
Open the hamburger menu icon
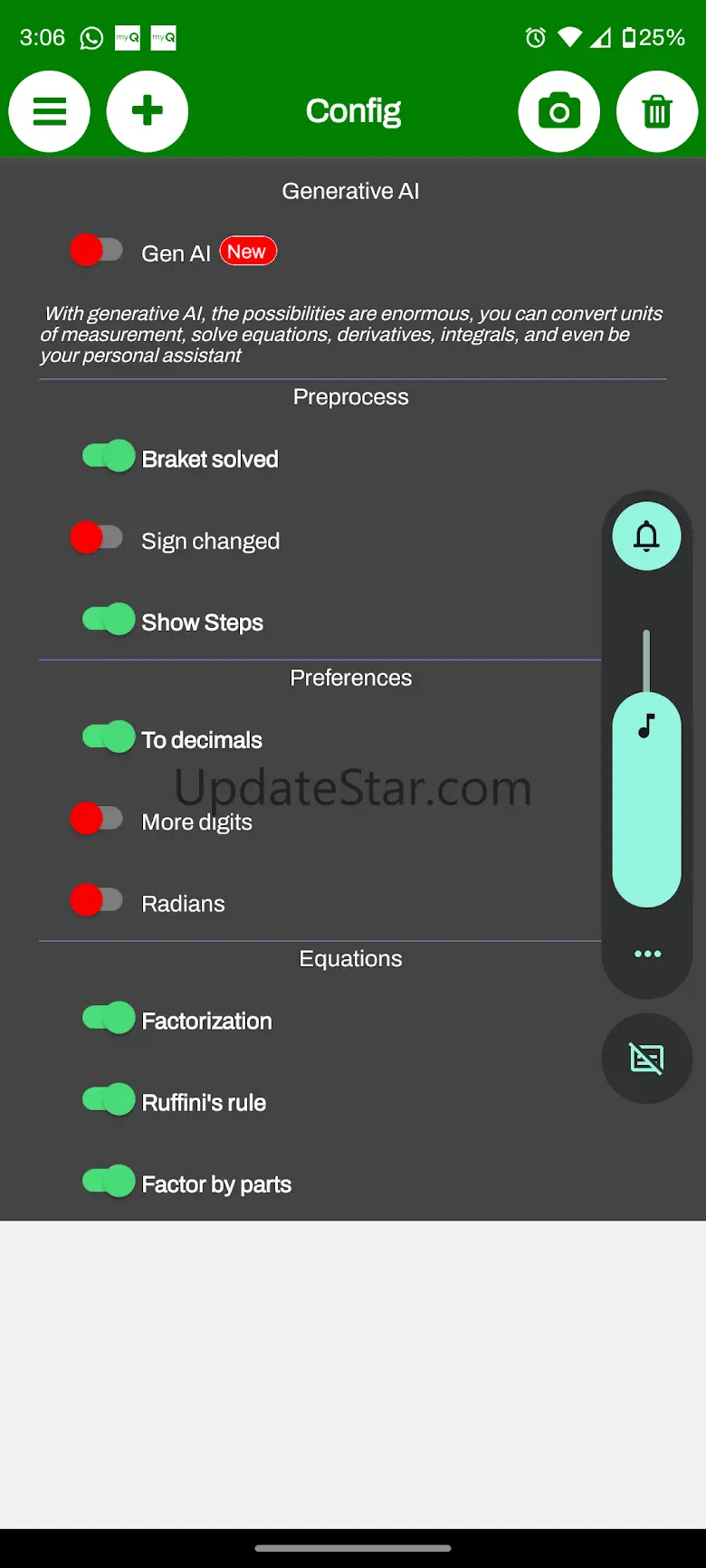49,111
